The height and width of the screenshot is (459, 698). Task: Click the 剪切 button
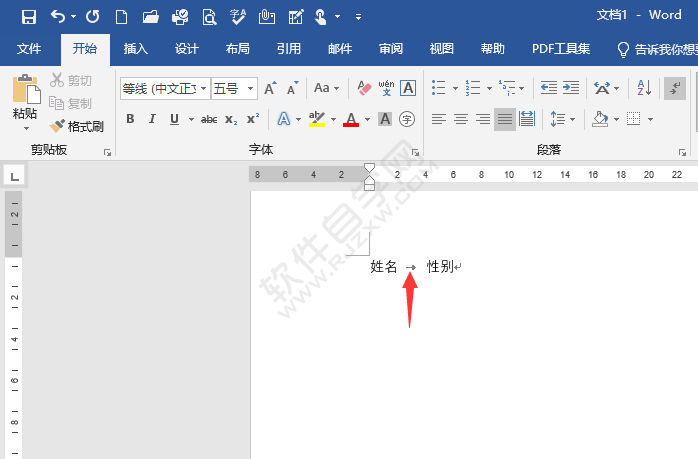coord(71,80)
